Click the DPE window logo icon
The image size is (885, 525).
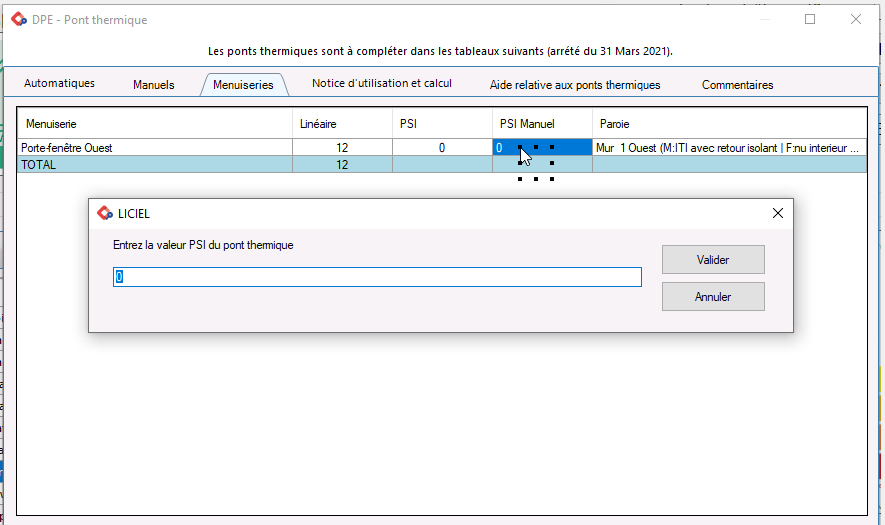coord(18,19)
